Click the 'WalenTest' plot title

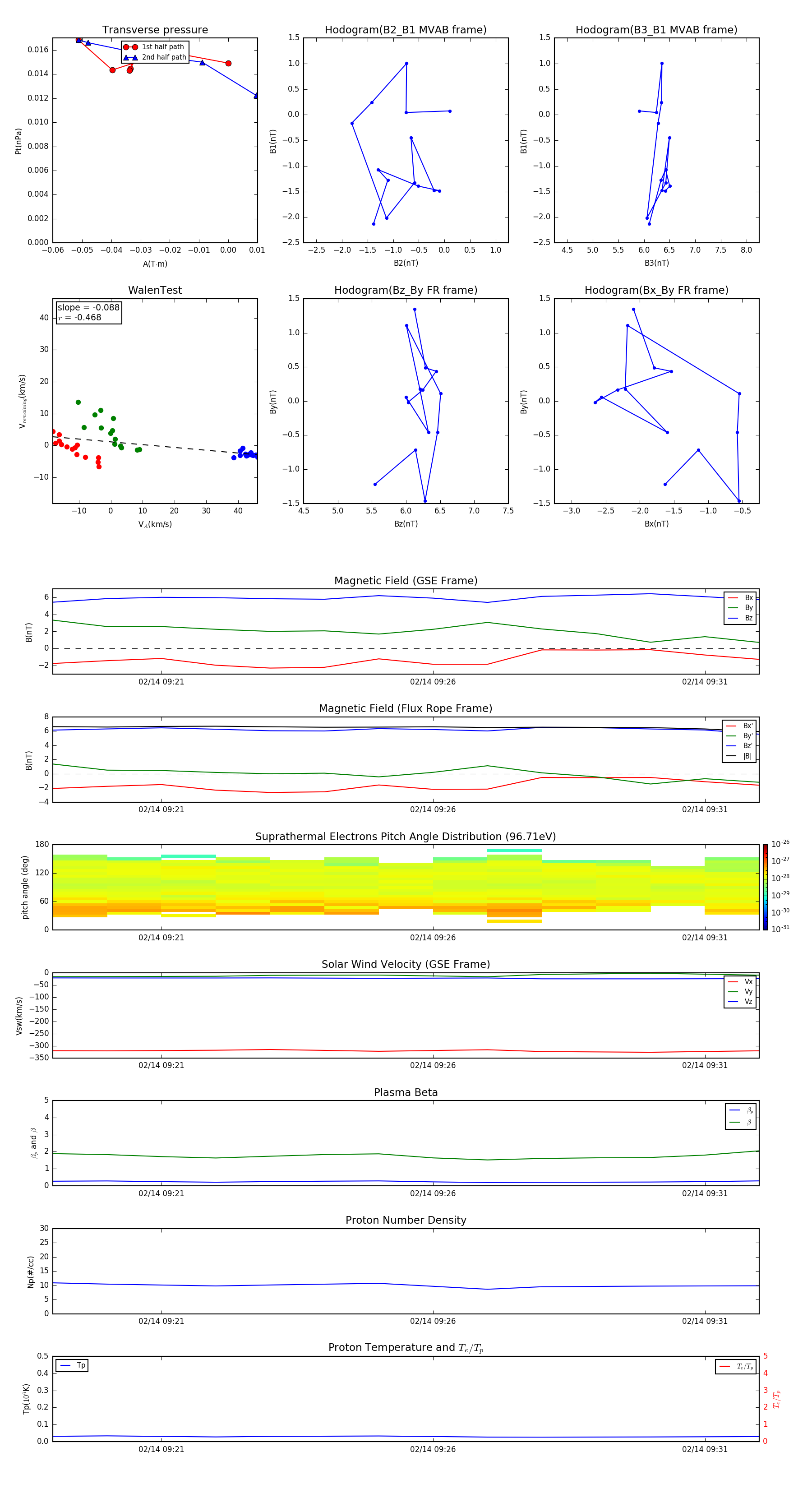155,290
